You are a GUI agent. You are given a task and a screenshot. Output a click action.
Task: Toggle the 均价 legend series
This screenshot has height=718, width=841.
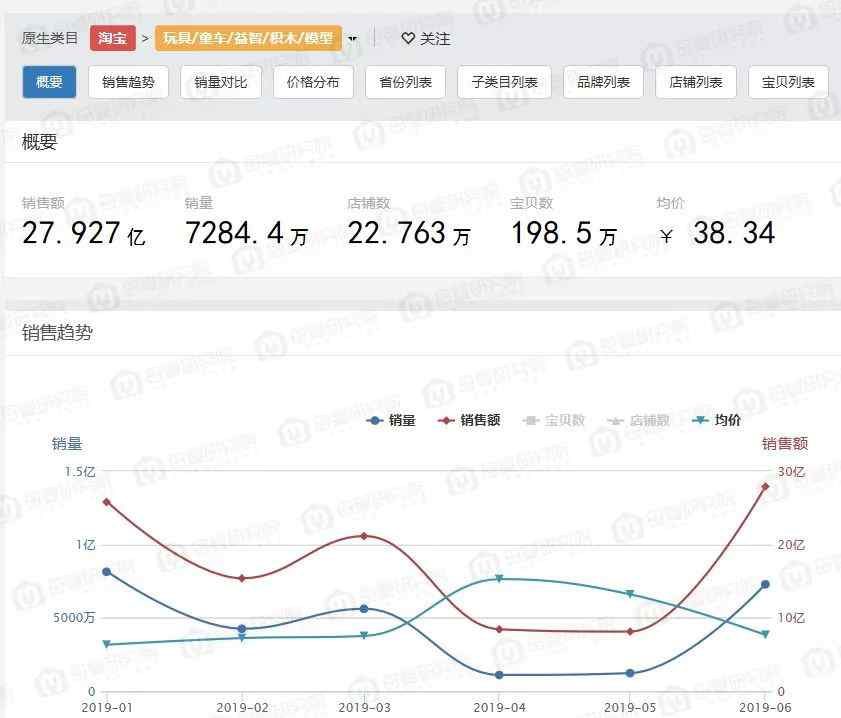(x=717, y=420)
